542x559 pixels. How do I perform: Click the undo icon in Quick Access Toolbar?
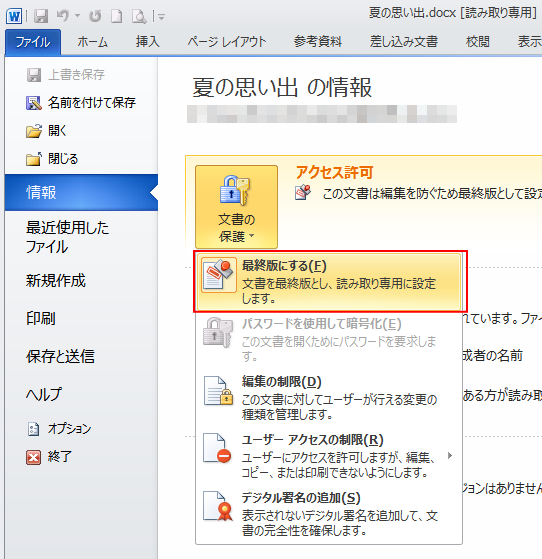63,16
